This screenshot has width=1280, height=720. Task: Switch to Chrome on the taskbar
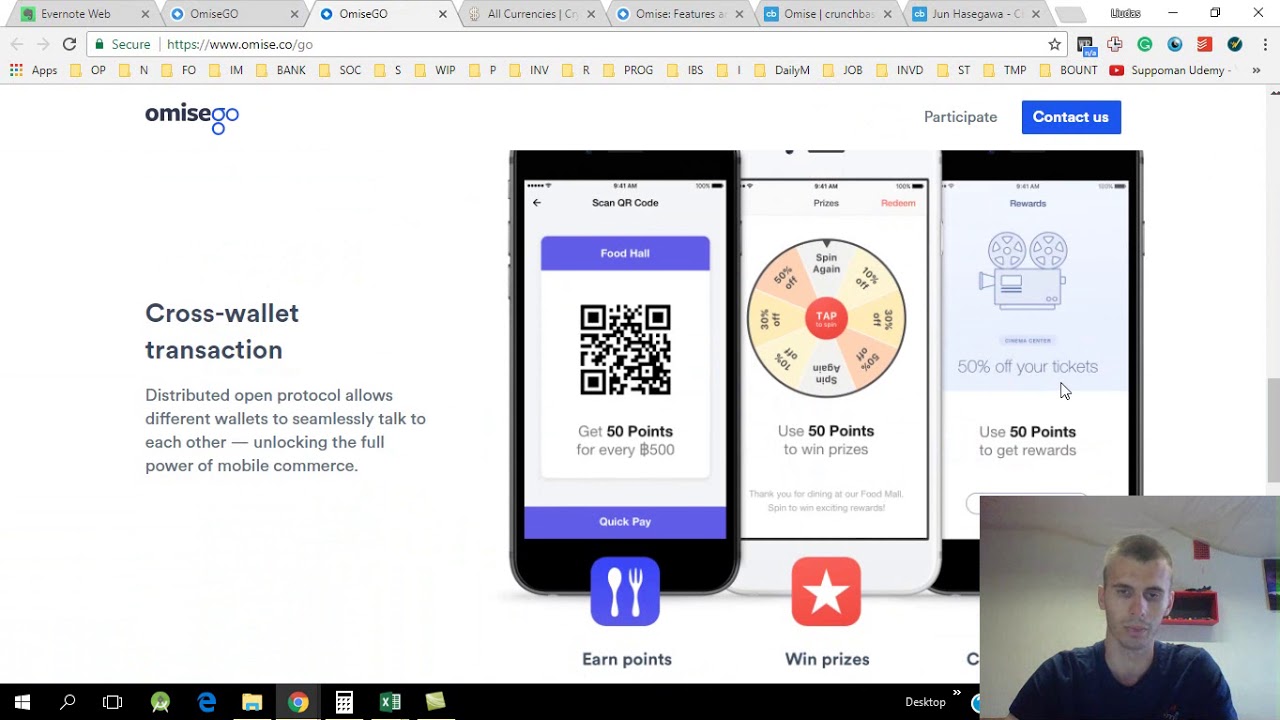[x=298, y=702]
